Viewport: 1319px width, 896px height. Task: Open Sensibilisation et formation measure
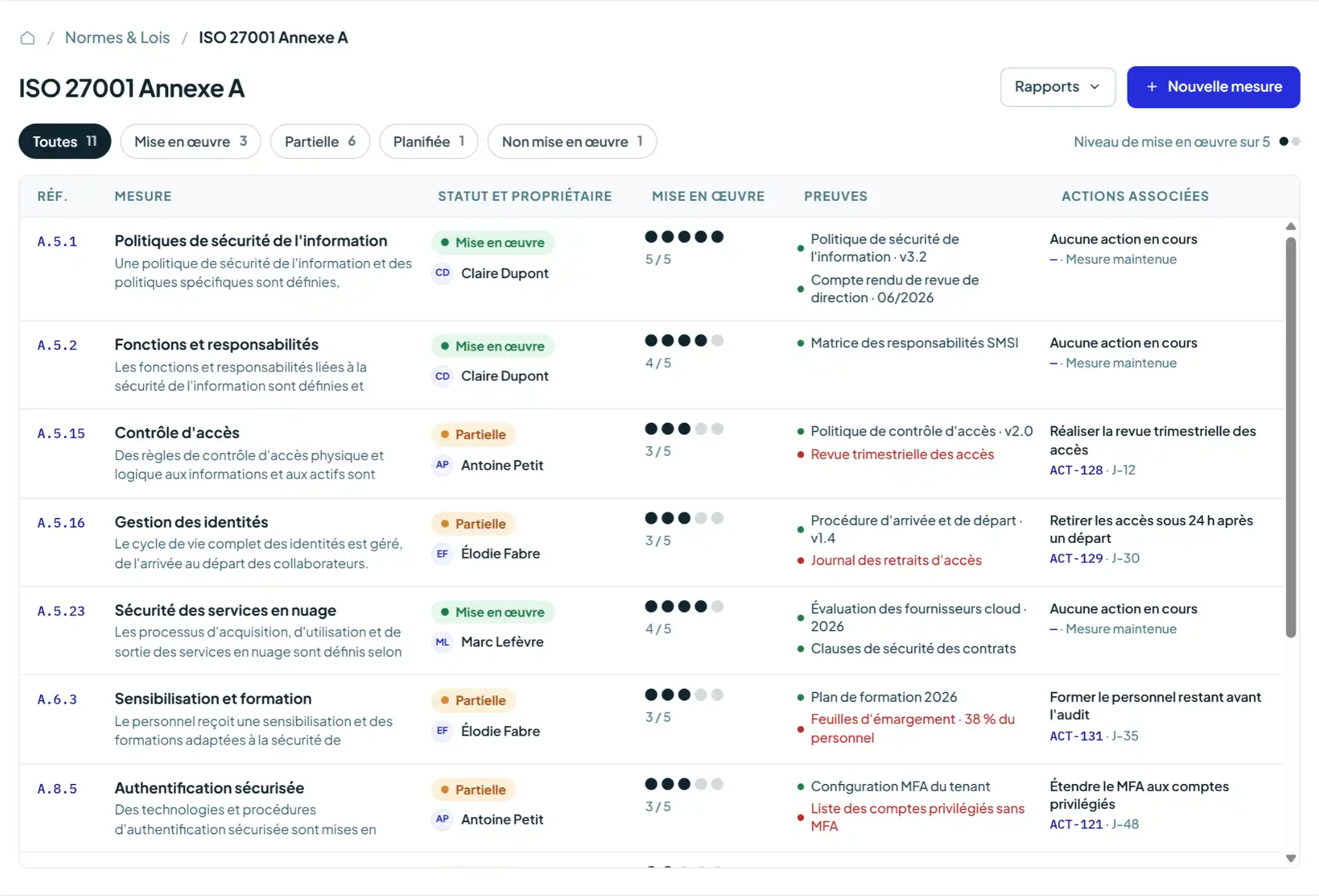(213, 699)
